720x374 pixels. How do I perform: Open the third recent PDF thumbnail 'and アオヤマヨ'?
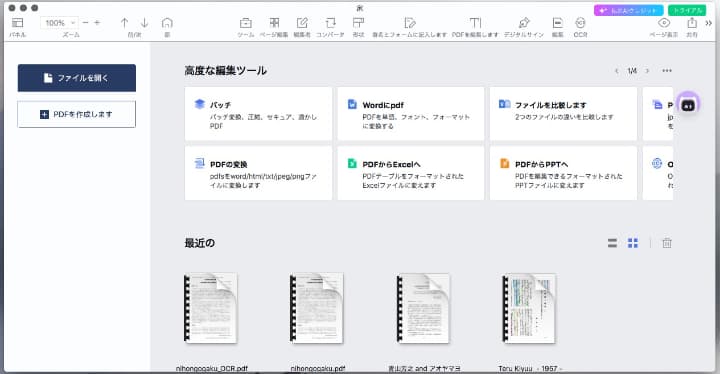point(423,308)
